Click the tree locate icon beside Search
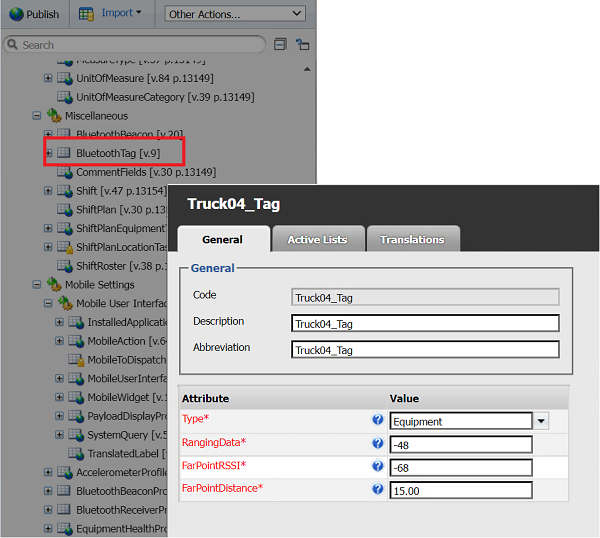Image resolution: width=600 pixels, height=538 pixels. point(302,44)
